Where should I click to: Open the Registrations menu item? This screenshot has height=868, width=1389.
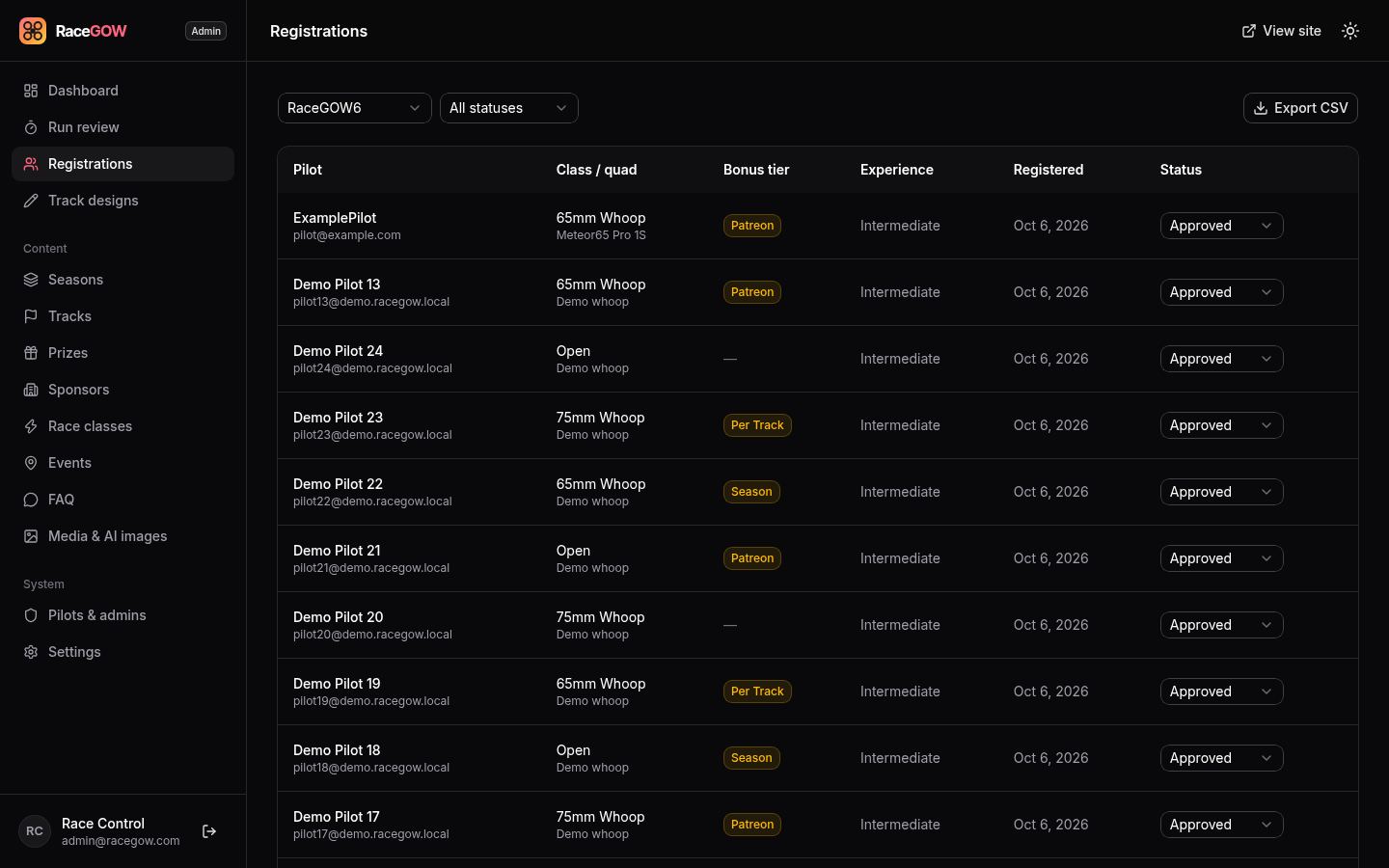click(x=123, y=164)
